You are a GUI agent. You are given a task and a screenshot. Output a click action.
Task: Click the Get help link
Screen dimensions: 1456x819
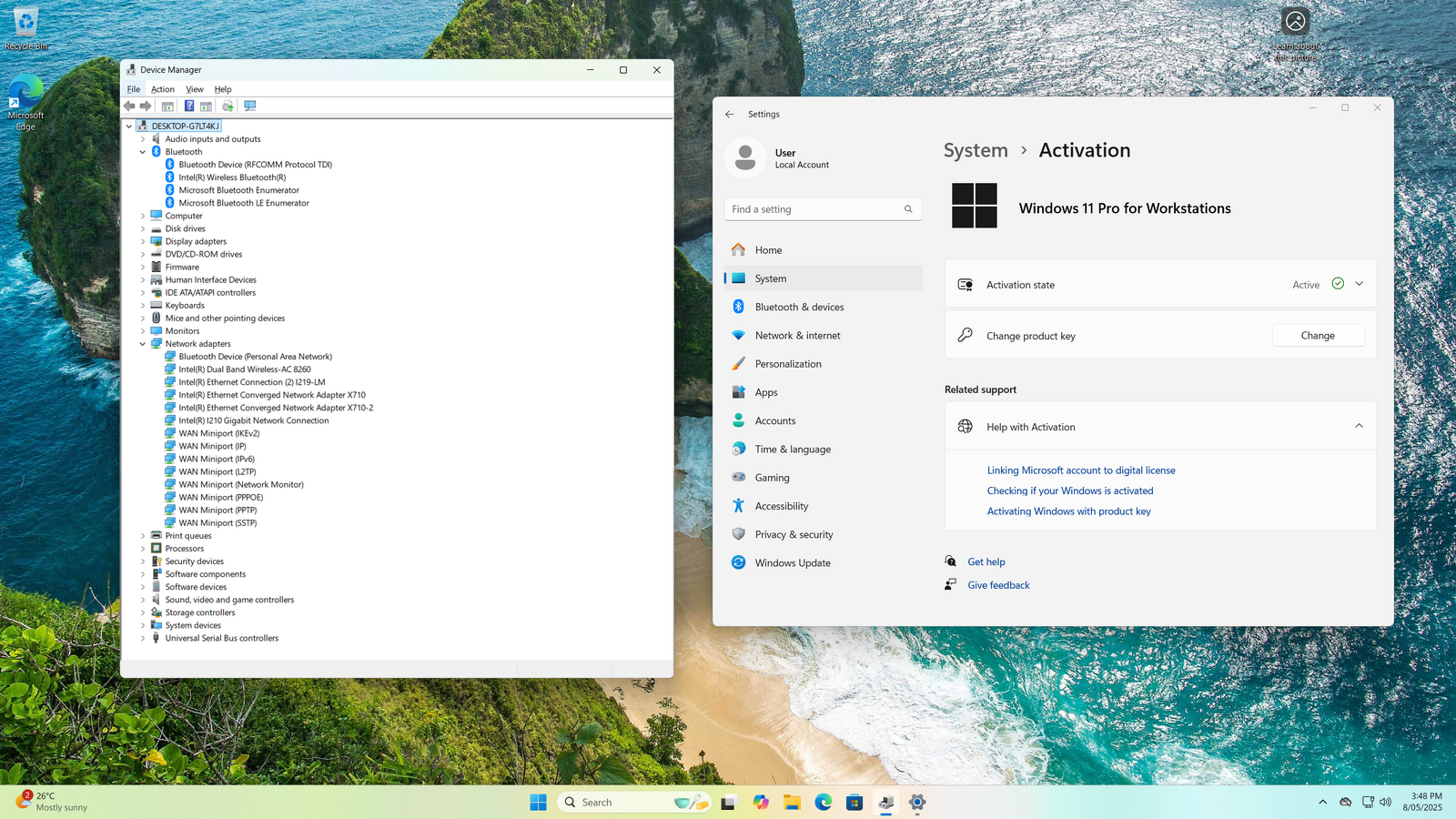point(986,562)
